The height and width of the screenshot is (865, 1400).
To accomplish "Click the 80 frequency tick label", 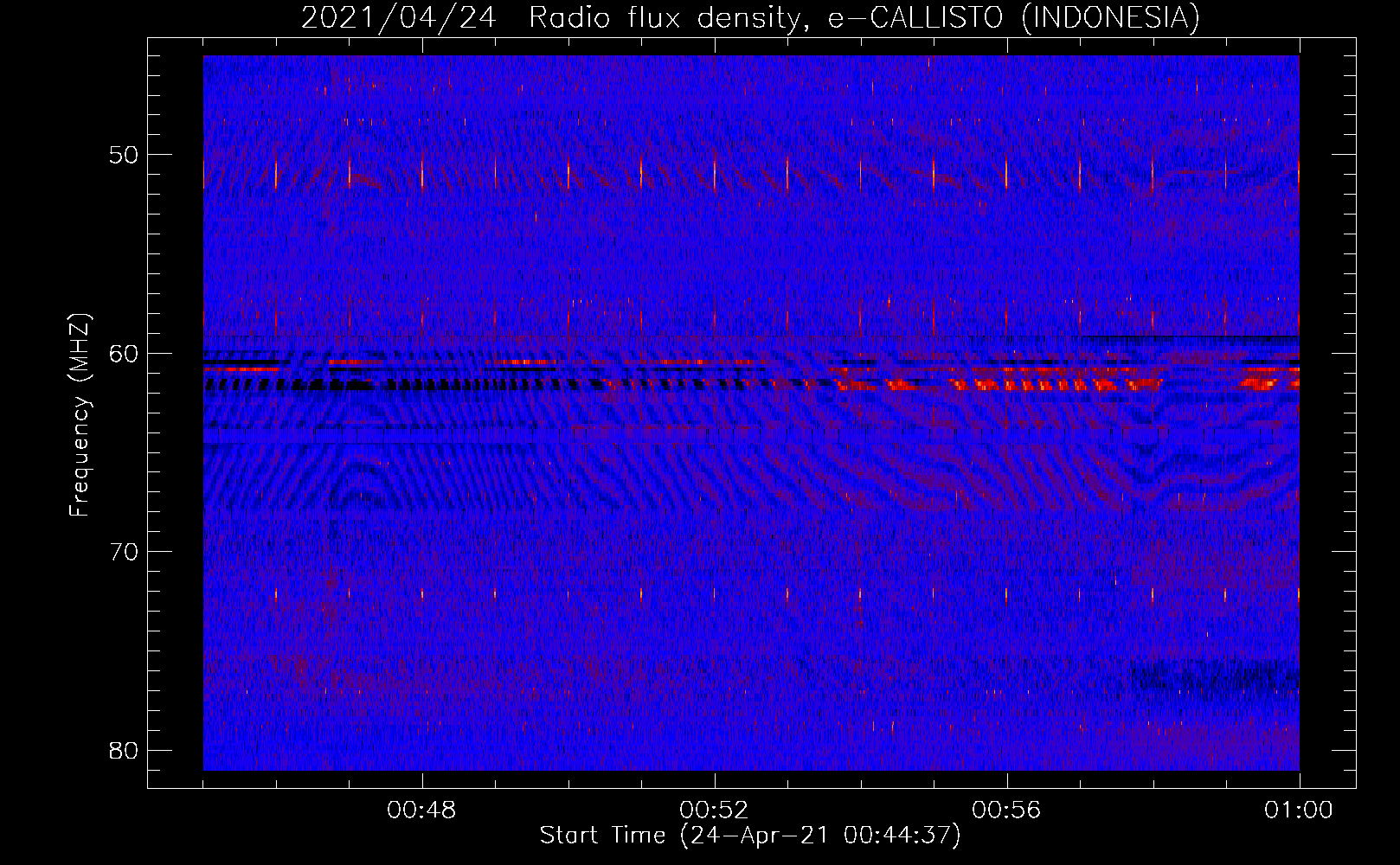I will tap(125, 750).
